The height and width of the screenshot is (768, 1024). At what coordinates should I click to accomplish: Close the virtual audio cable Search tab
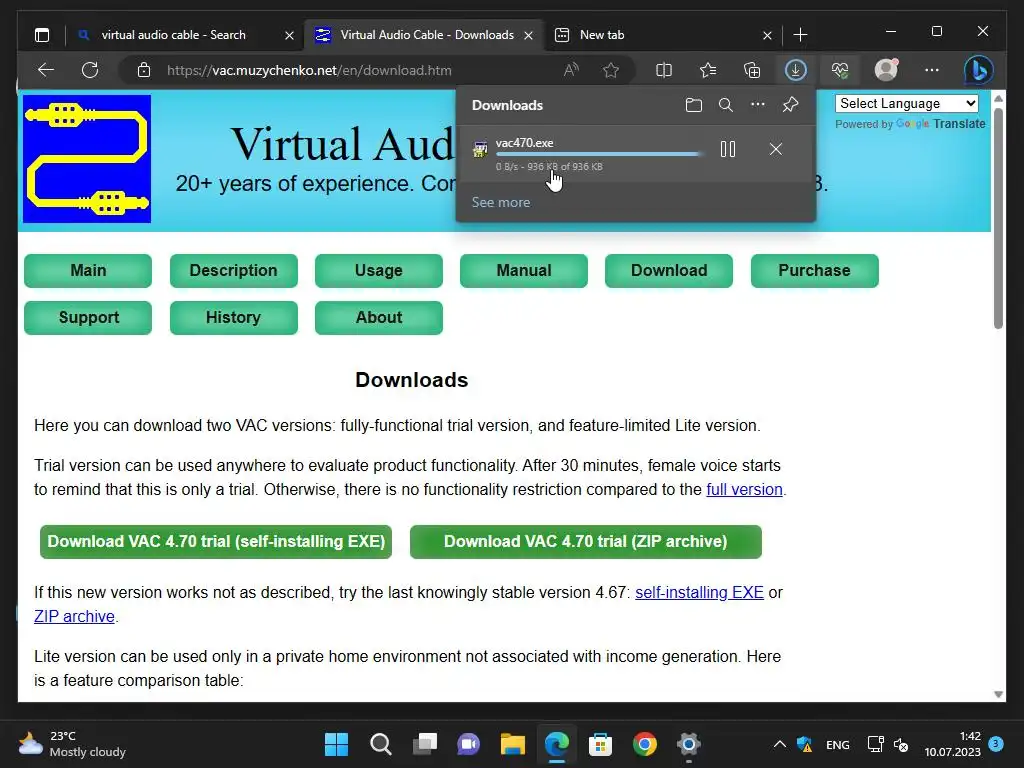pyautogui.click(x=289, y=35)
